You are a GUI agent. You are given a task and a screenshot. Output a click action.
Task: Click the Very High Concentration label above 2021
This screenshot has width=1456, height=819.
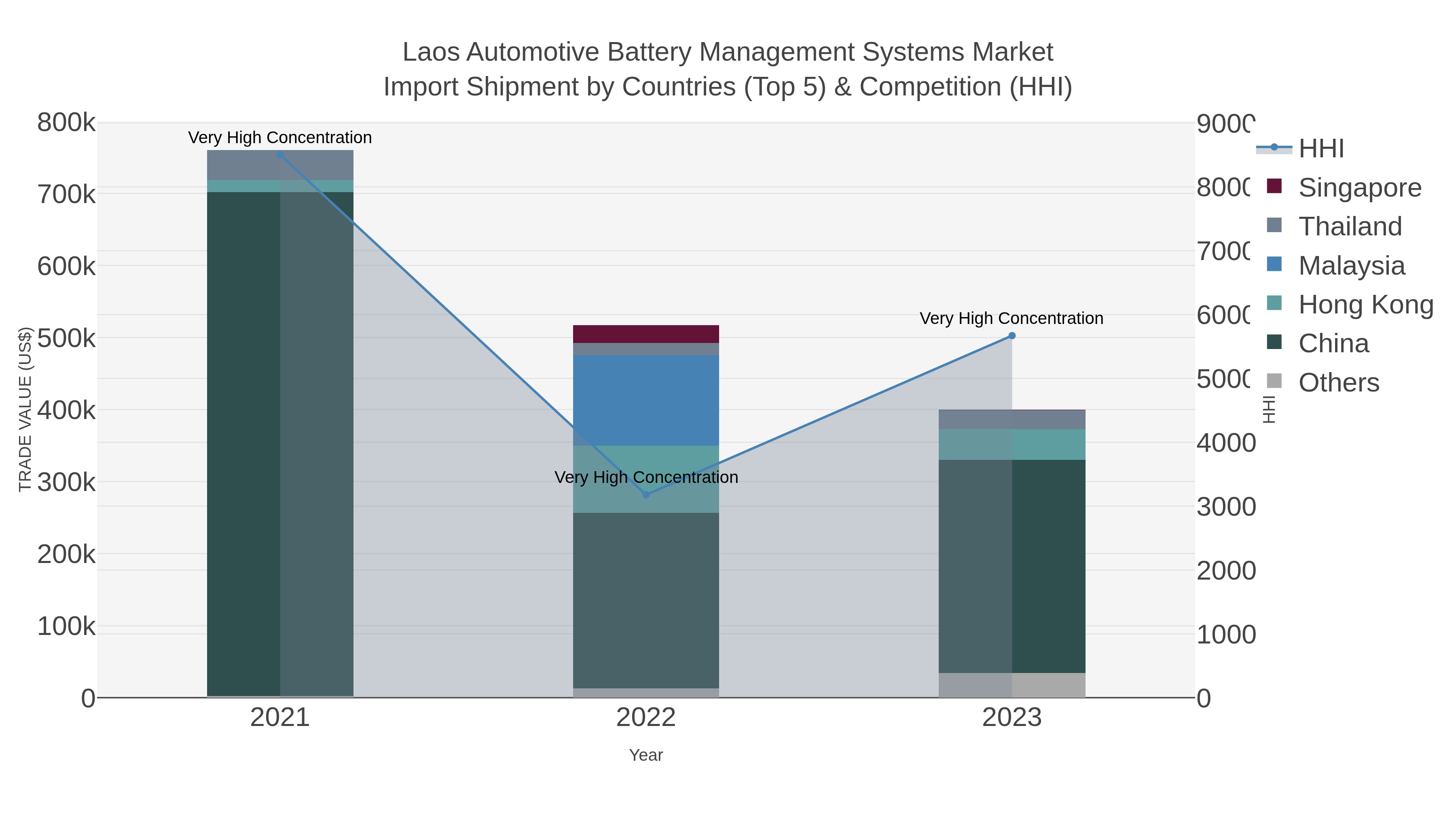coord(280,138)
